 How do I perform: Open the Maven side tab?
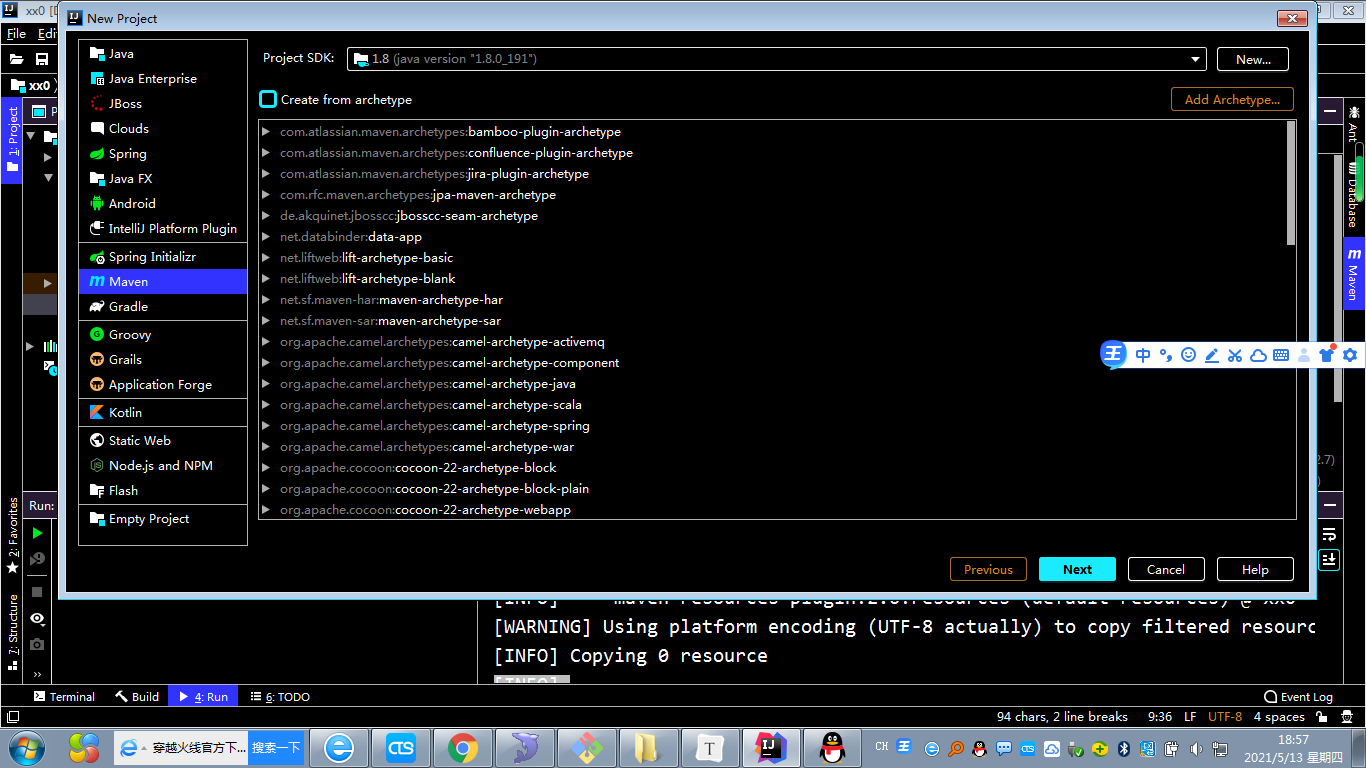point(1354,274)
